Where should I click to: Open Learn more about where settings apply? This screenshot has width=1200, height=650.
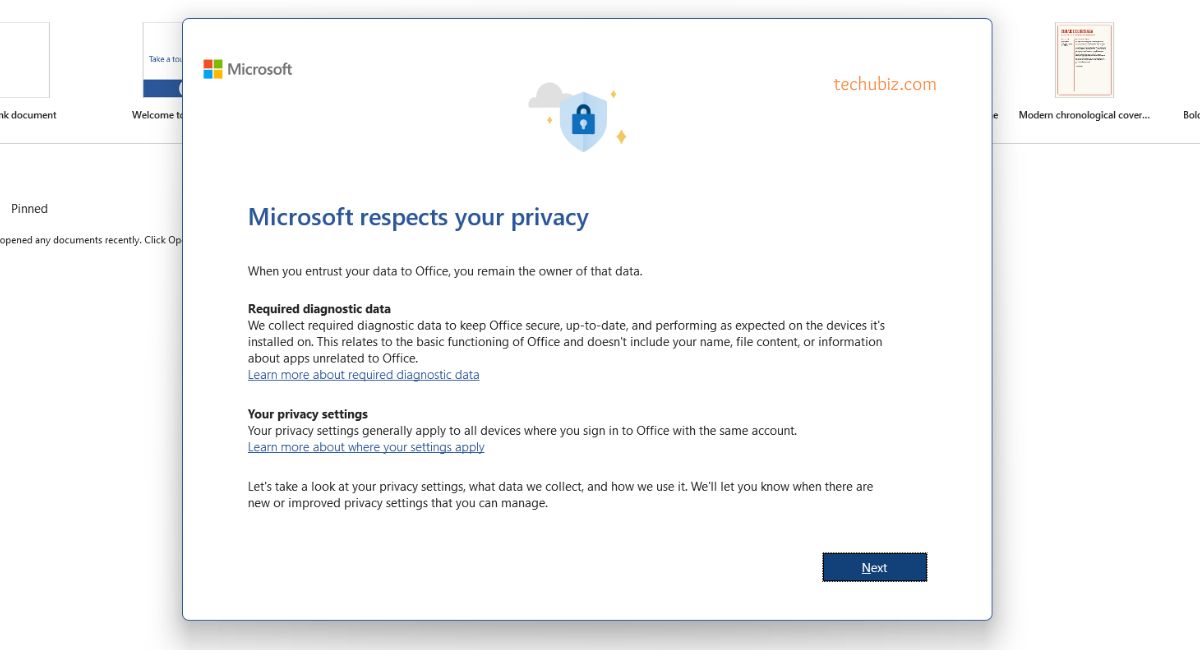pos(366,447)
